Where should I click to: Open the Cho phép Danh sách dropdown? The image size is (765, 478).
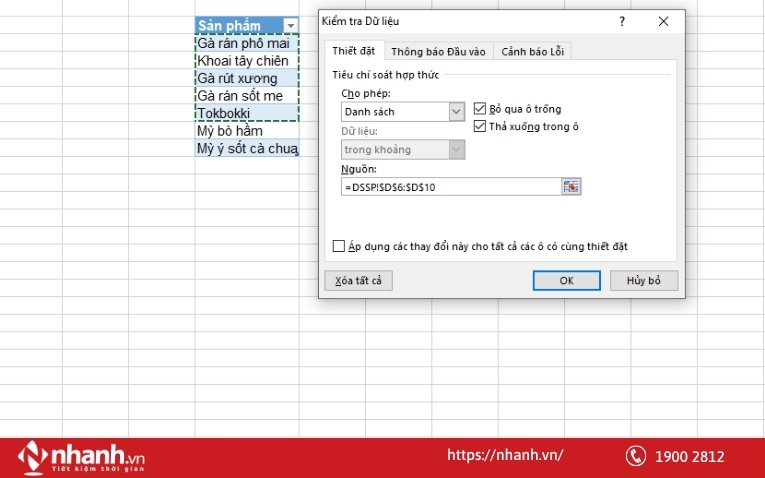click(457, 112)
